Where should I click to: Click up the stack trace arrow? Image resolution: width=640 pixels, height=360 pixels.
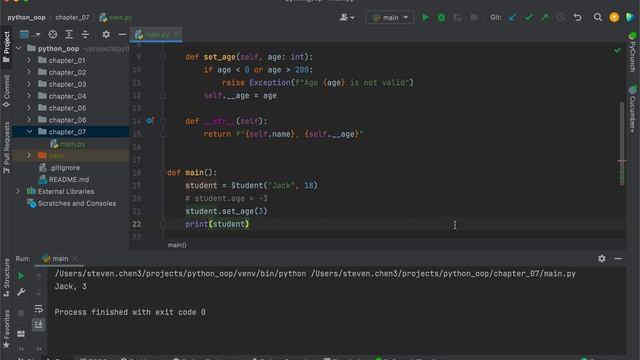38,276
